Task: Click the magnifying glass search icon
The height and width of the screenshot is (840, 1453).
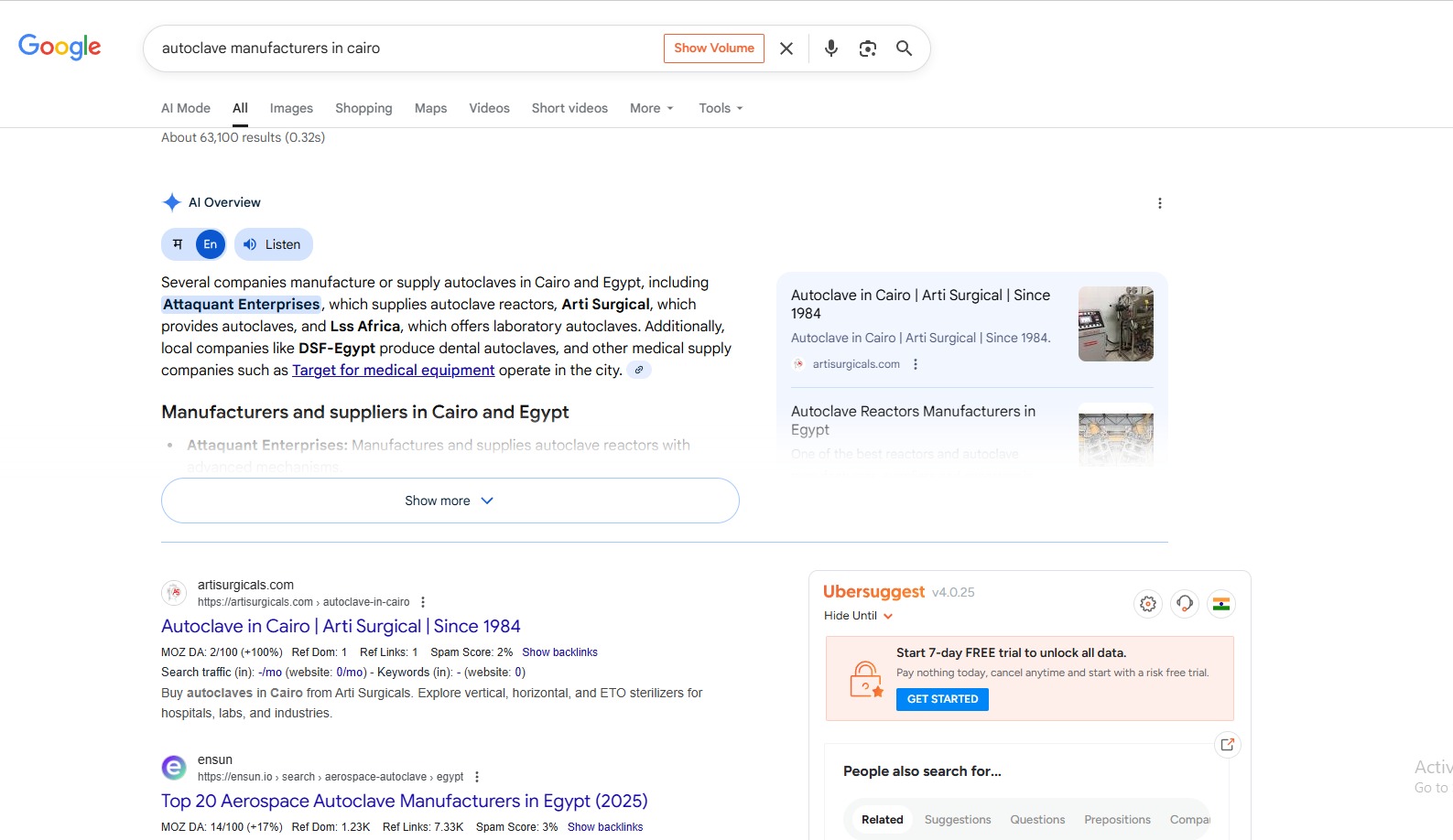Action: pos(905,48)
